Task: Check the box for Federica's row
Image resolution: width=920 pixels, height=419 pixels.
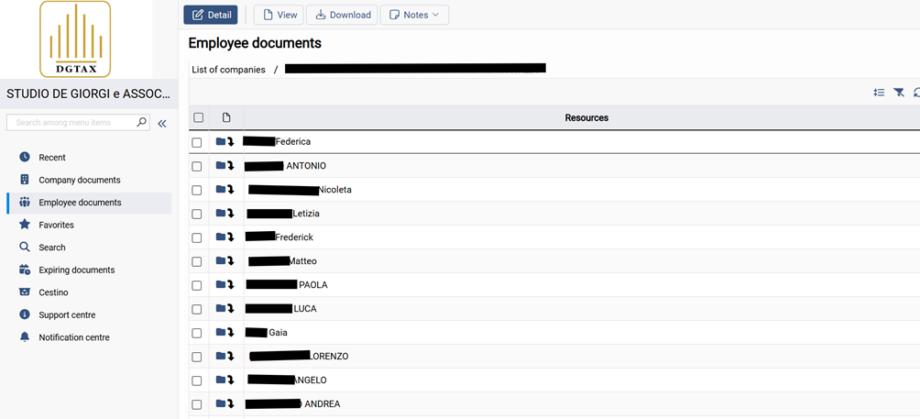Action: point(197,142)
